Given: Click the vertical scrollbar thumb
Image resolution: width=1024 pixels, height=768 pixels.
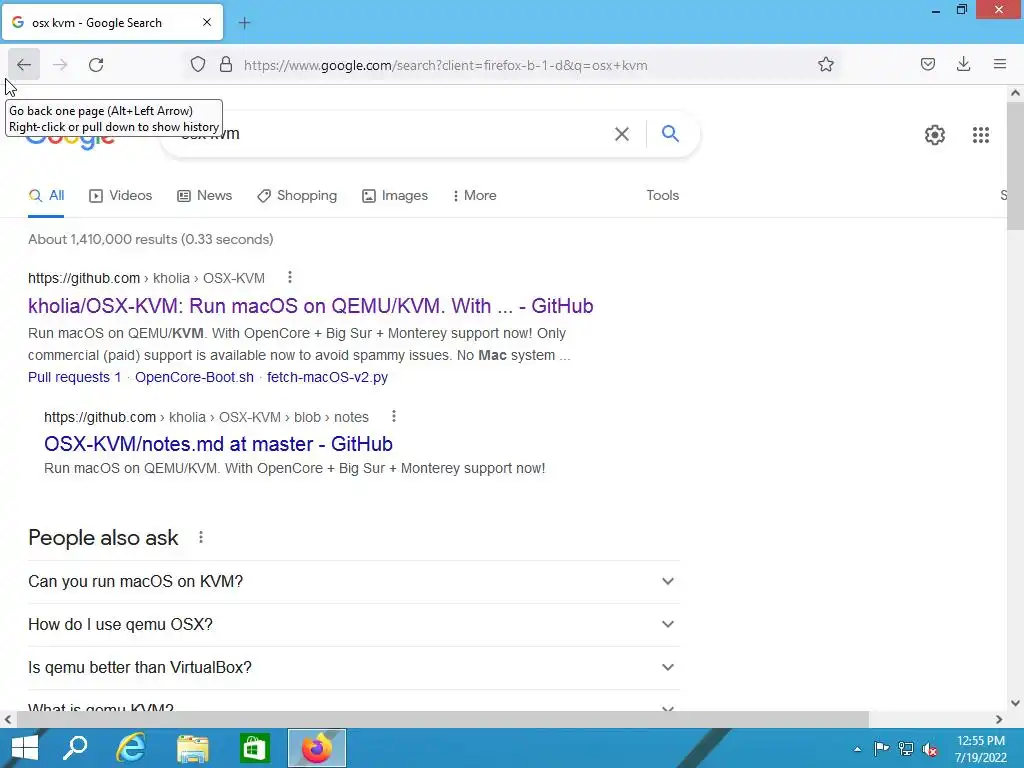Looking at the screenshot, I should [1015, 166].
